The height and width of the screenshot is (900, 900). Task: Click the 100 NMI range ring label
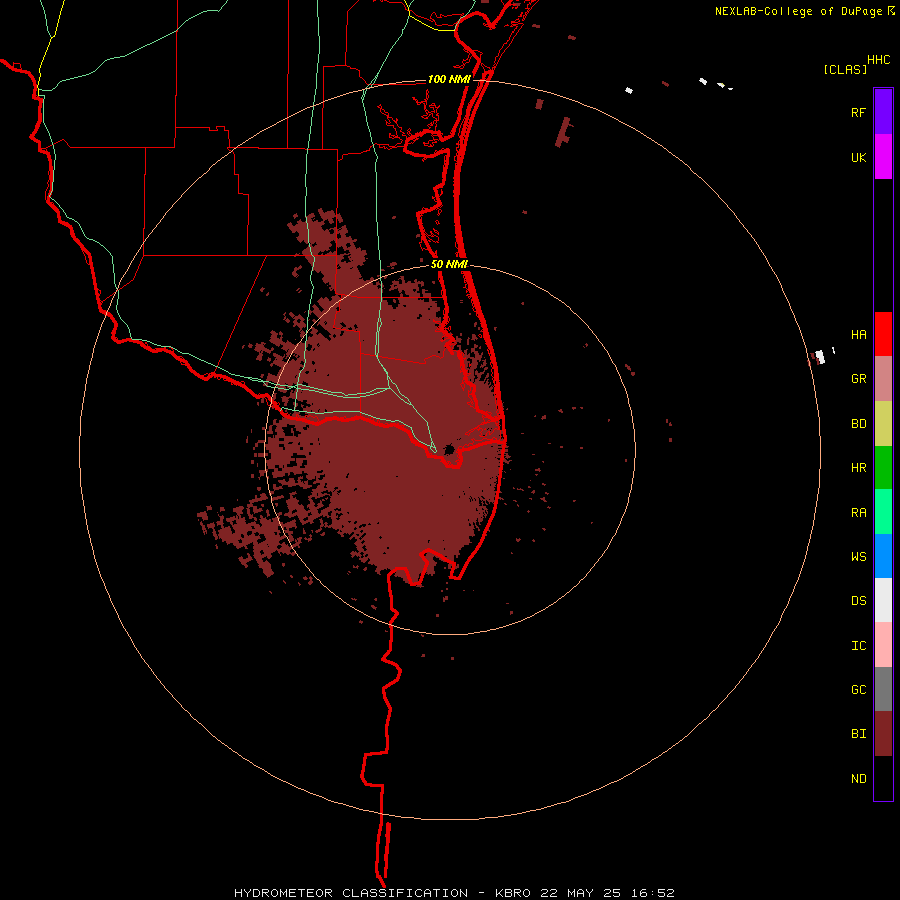449,79
